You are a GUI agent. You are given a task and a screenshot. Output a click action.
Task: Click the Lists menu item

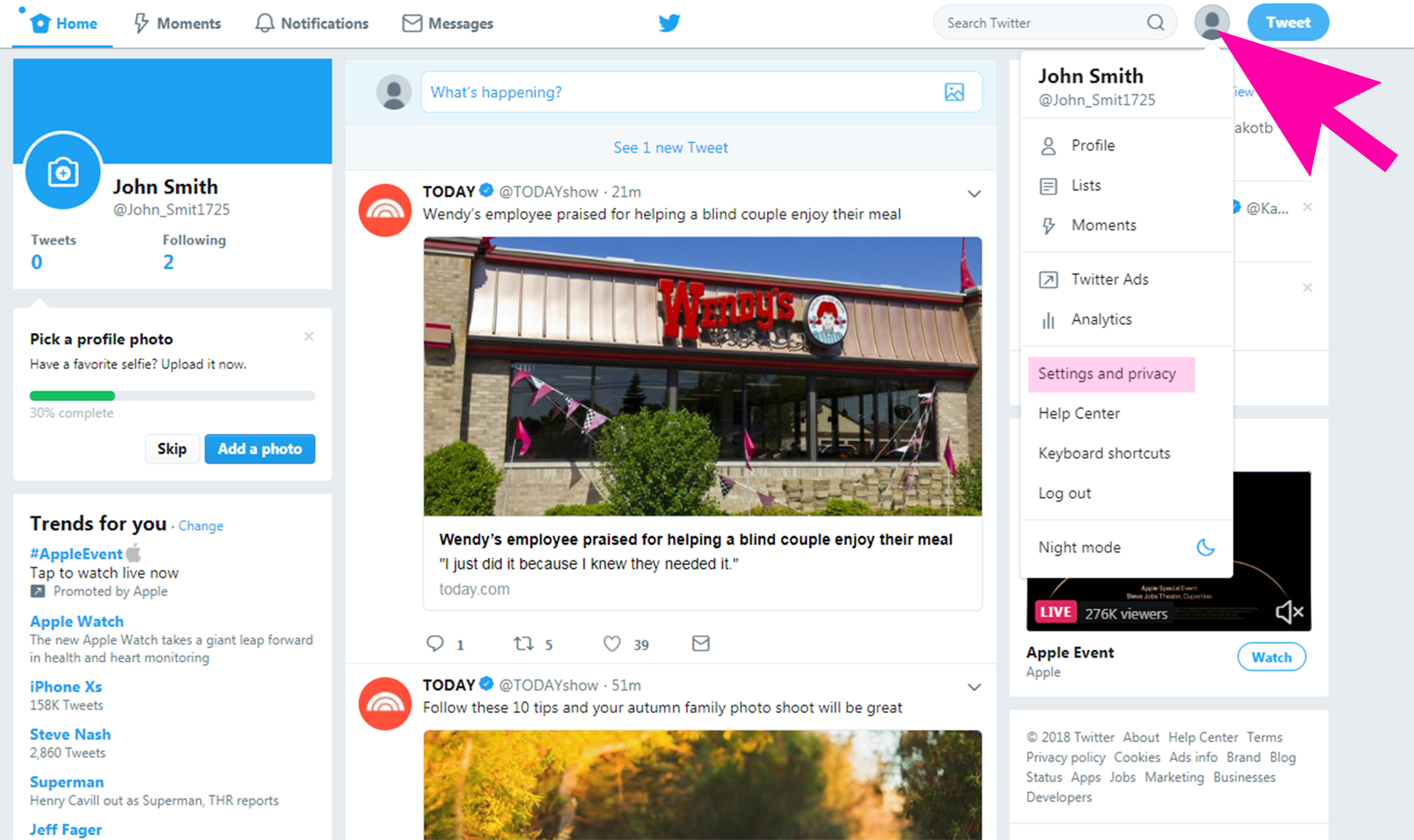click(x=1086, y=185)
